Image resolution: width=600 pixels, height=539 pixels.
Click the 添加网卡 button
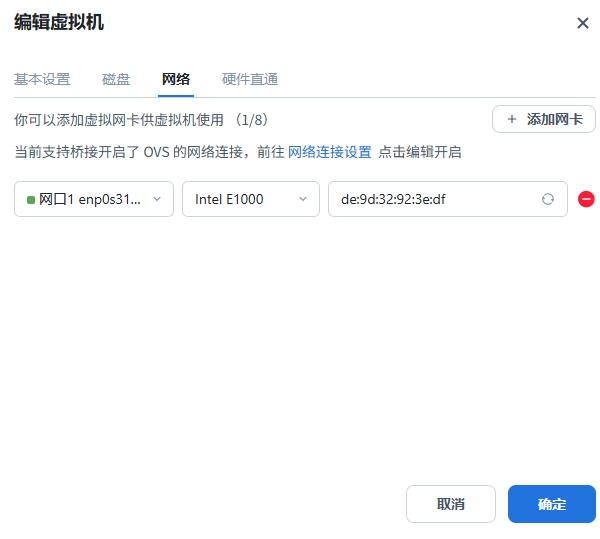pos(543,119)
